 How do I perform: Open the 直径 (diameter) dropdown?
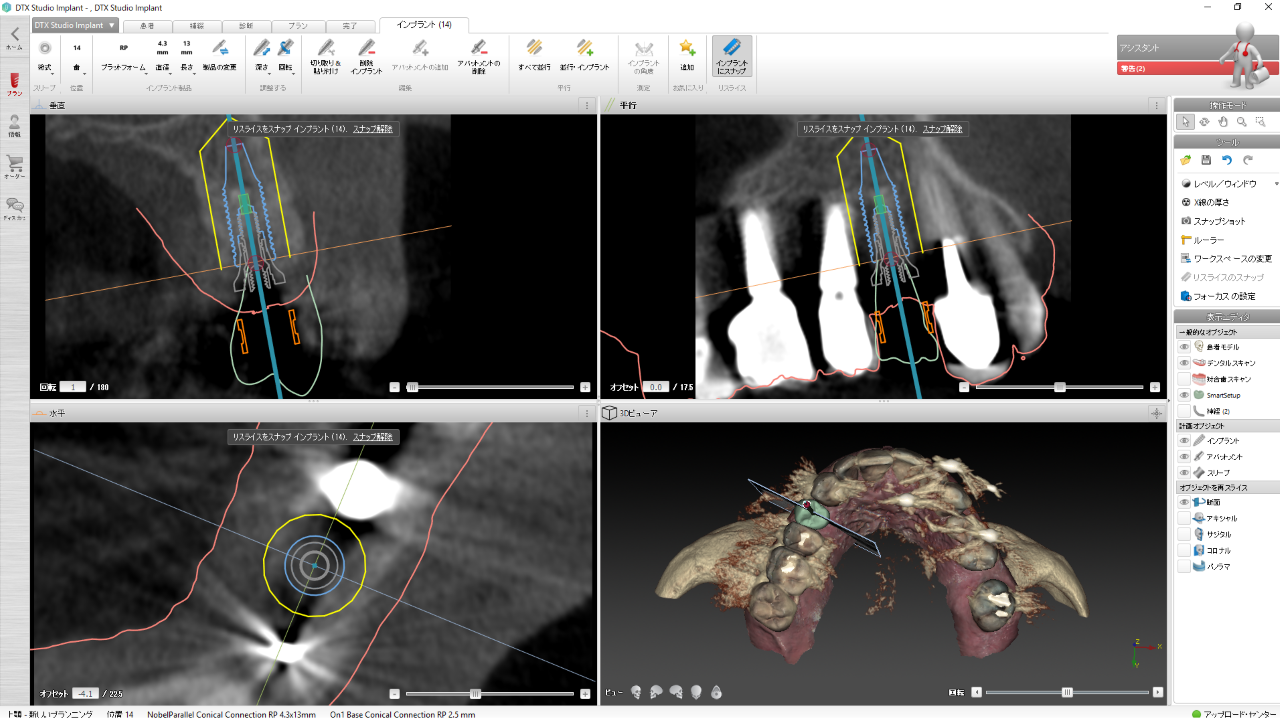[162, 68]
